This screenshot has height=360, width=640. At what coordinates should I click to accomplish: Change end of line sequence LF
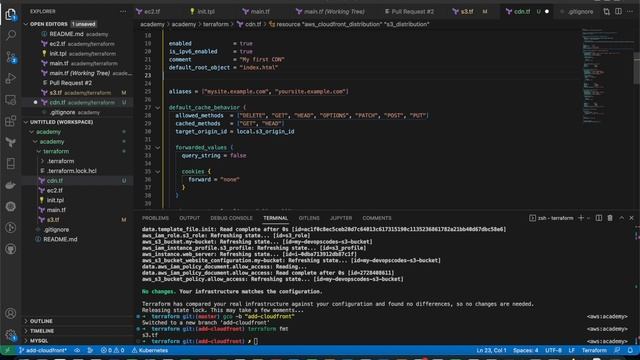(571, 350)
